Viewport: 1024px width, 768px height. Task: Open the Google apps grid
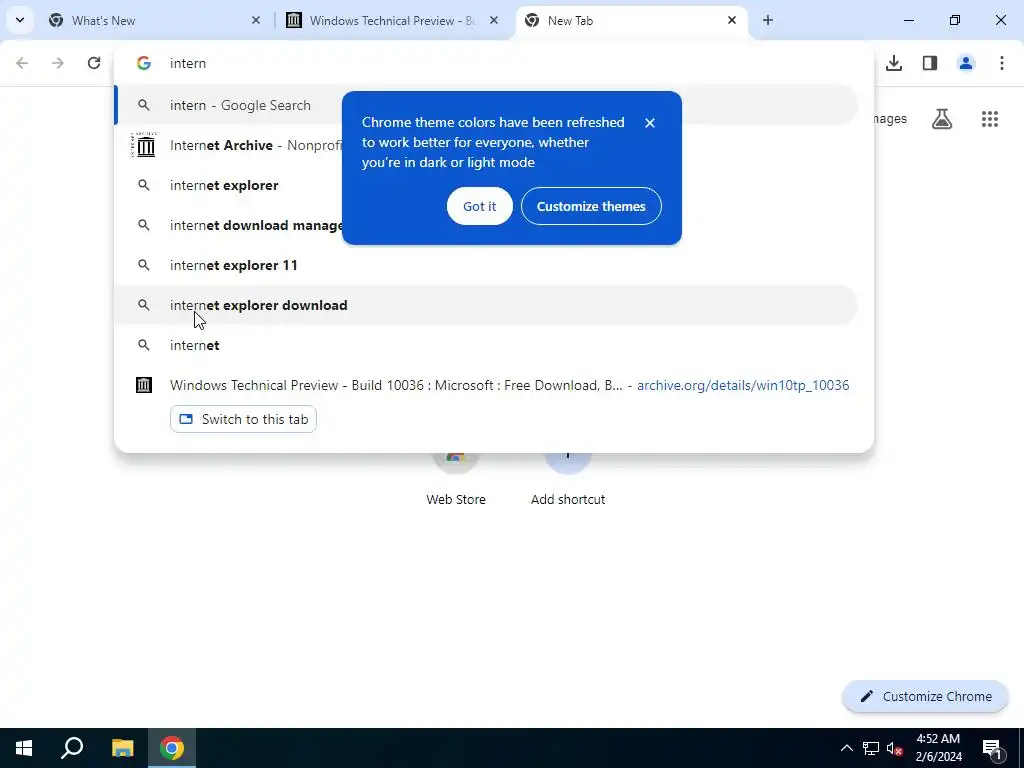[989, 119]
